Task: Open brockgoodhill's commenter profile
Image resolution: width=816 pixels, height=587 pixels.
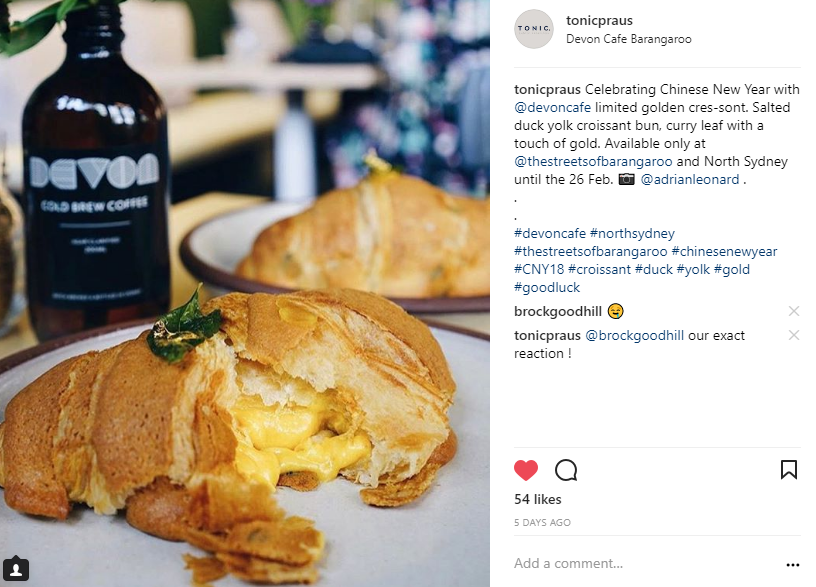Action: click(x=557, y=311)
